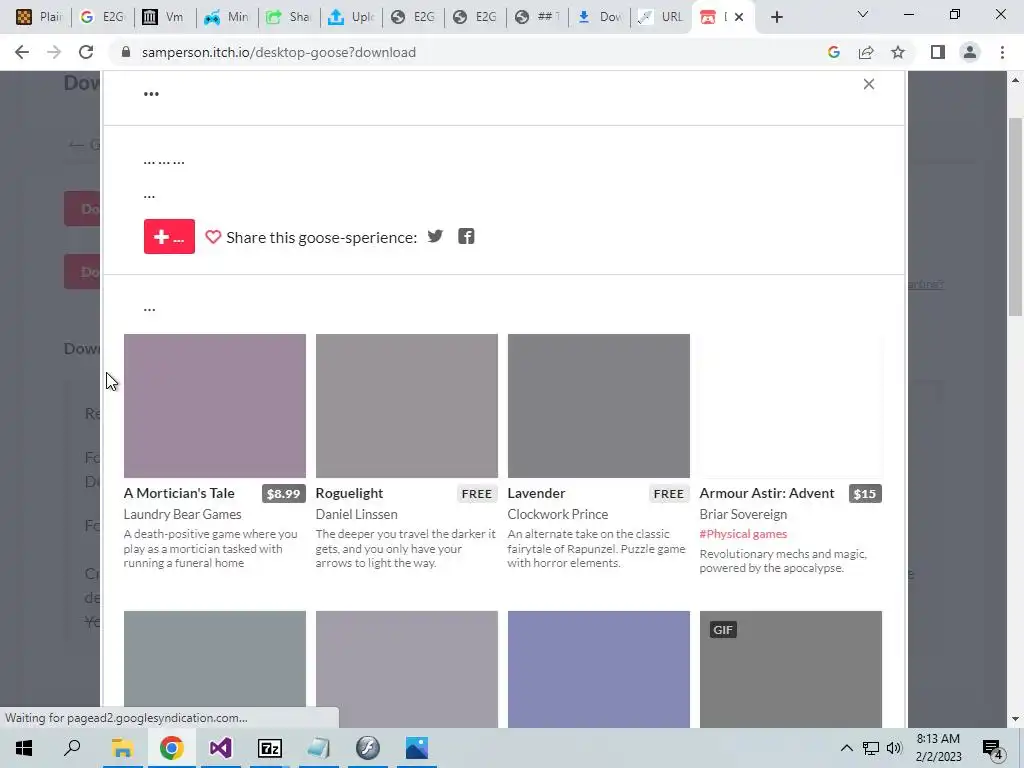Click the $8.99 price tag

(x=283, y=494)
